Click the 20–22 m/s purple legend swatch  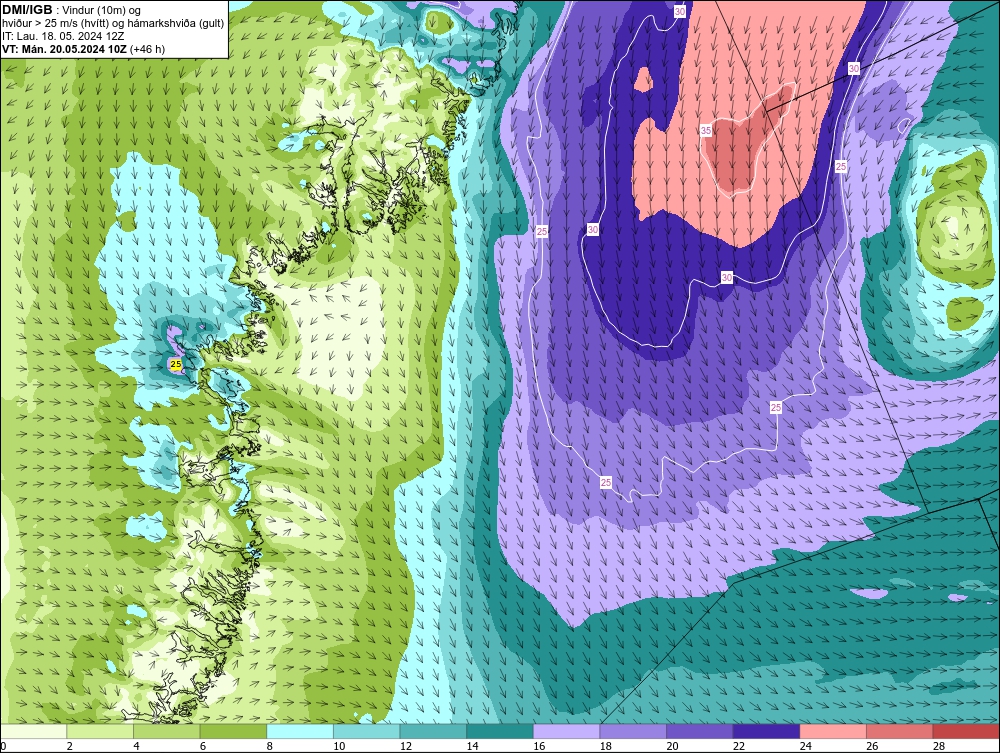click(x=700, y=731)
